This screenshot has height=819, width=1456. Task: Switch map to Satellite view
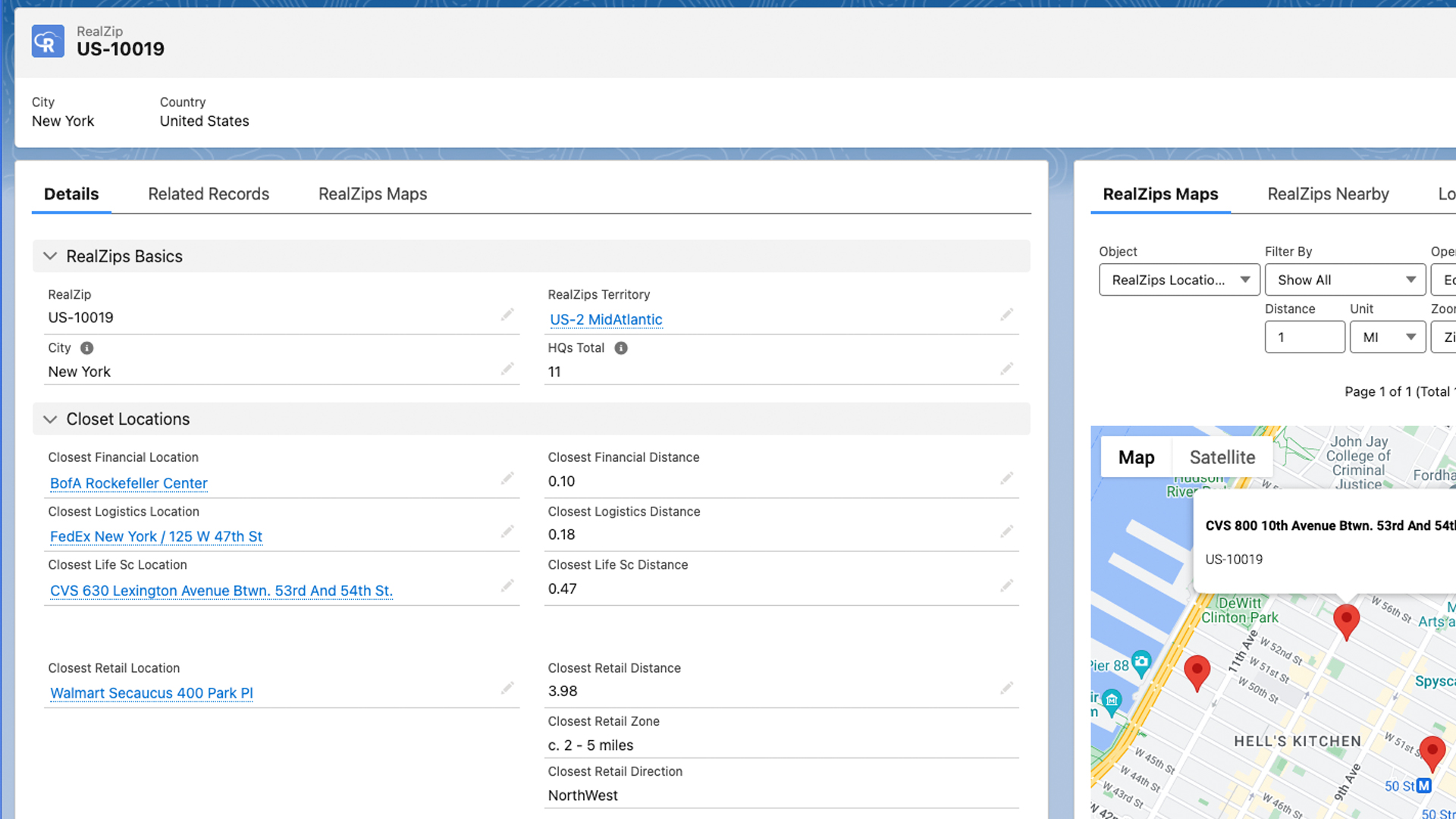coord(1222,457)
